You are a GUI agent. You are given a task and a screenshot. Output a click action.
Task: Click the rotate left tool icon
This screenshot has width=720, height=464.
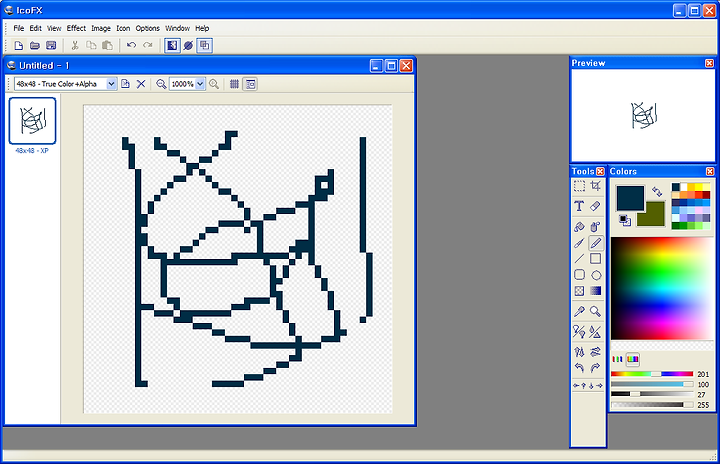pos(579,368)
